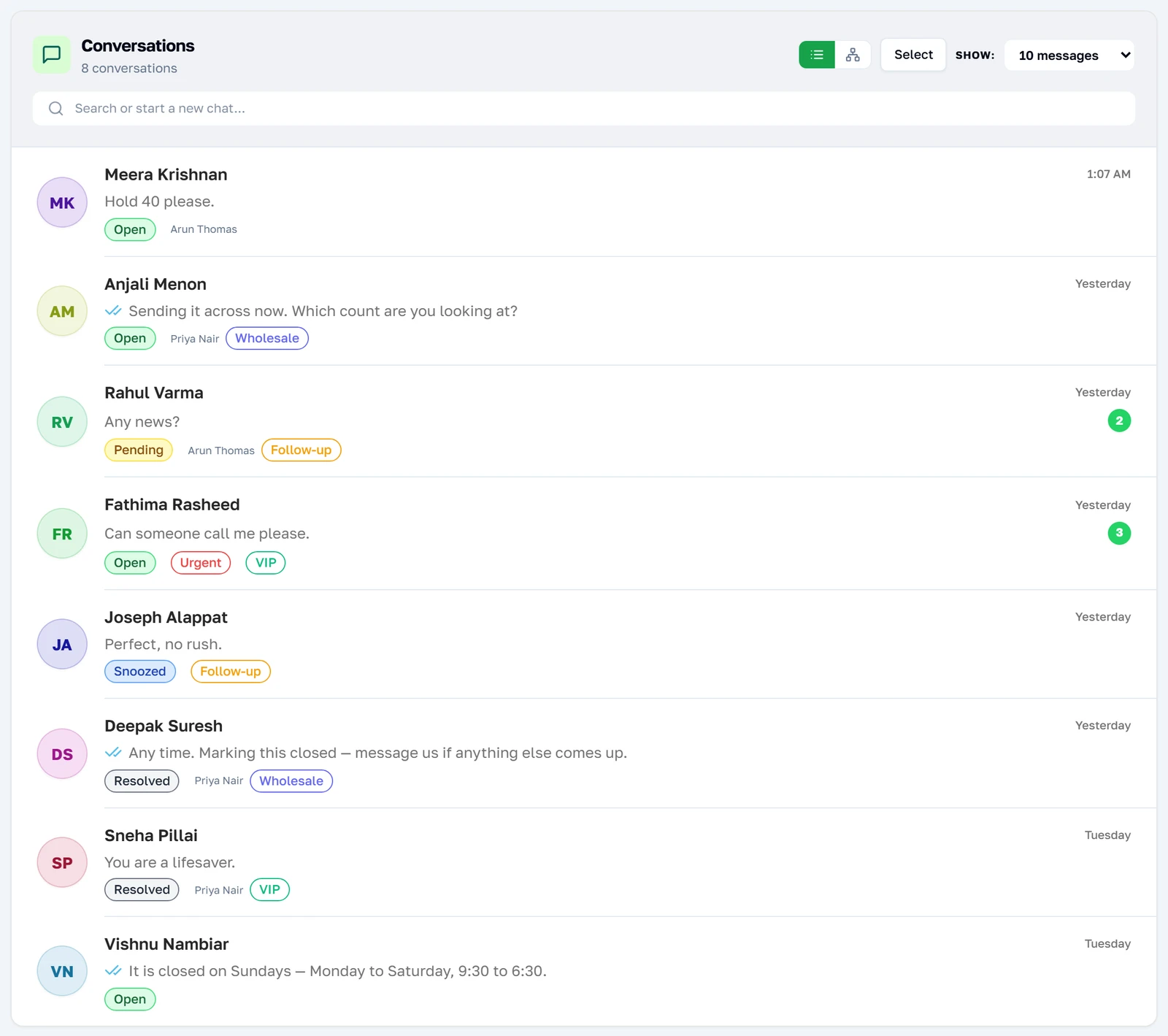Image resolution: width=1168 pixels, height=1036 pixels.
Task: Click the VN avatar for Vishnu Nambiar
Action: tap(62, 971)
